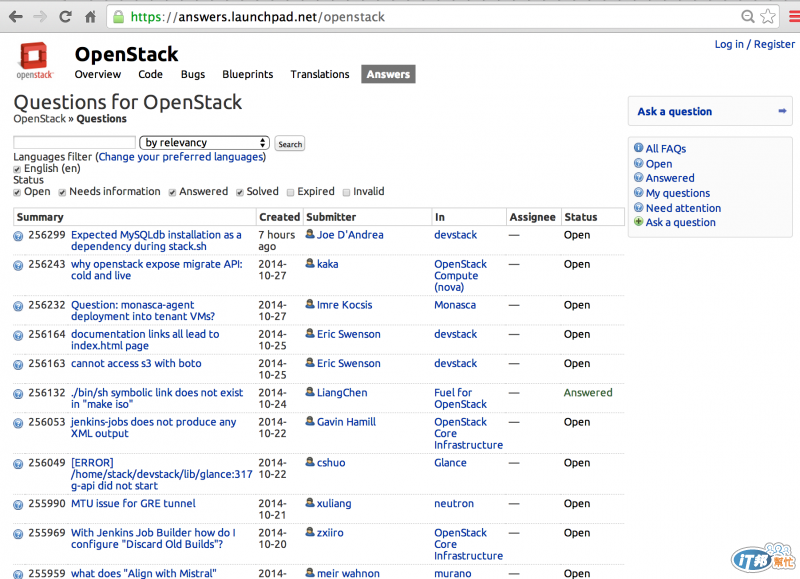Click the Search button
This screenshot has height=579, width=800.
pyautogui.click(x=290, y=144)
